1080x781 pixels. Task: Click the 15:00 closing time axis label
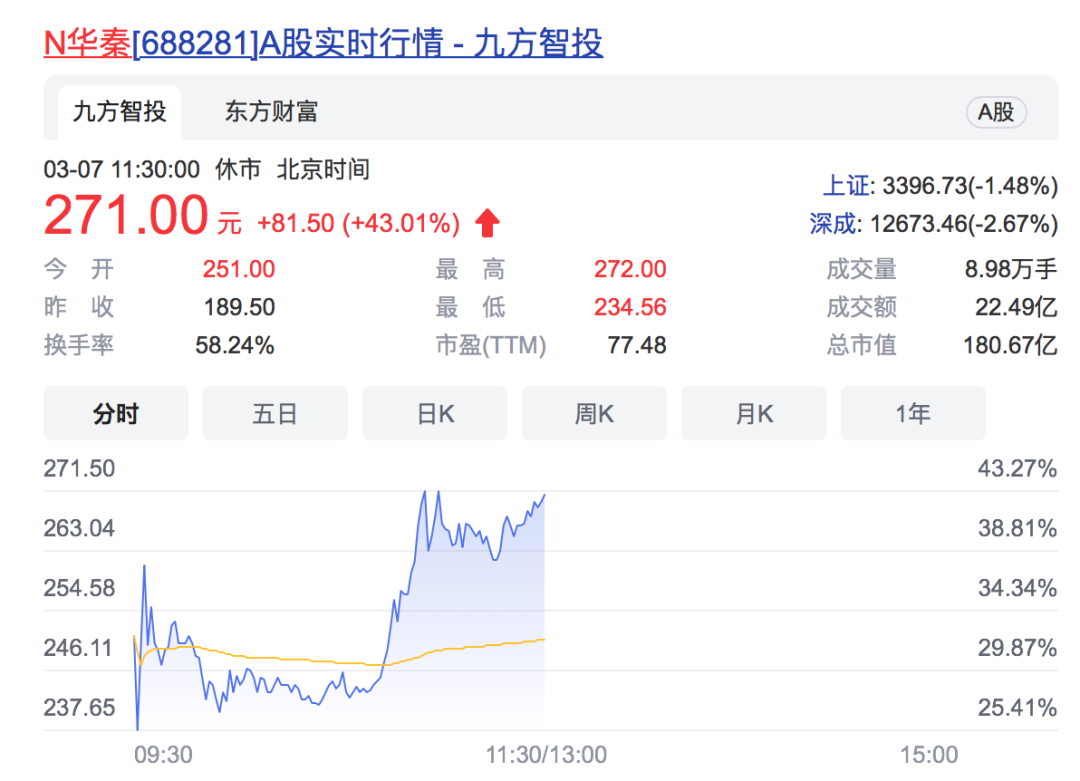(x=928, y=754)
